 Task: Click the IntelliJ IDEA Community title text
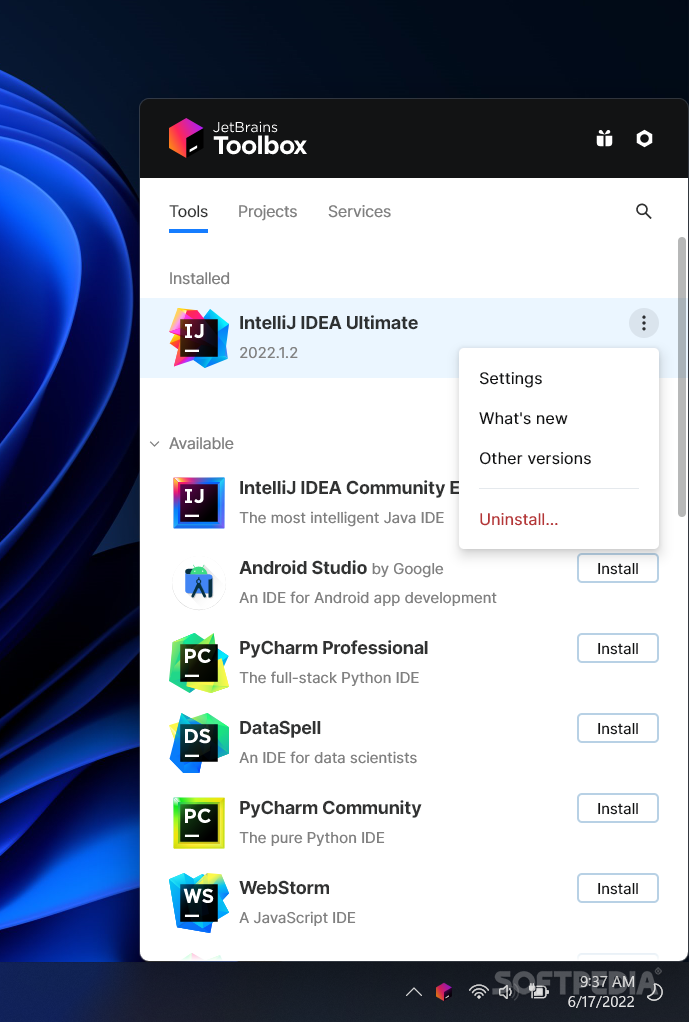click(349, 488)
